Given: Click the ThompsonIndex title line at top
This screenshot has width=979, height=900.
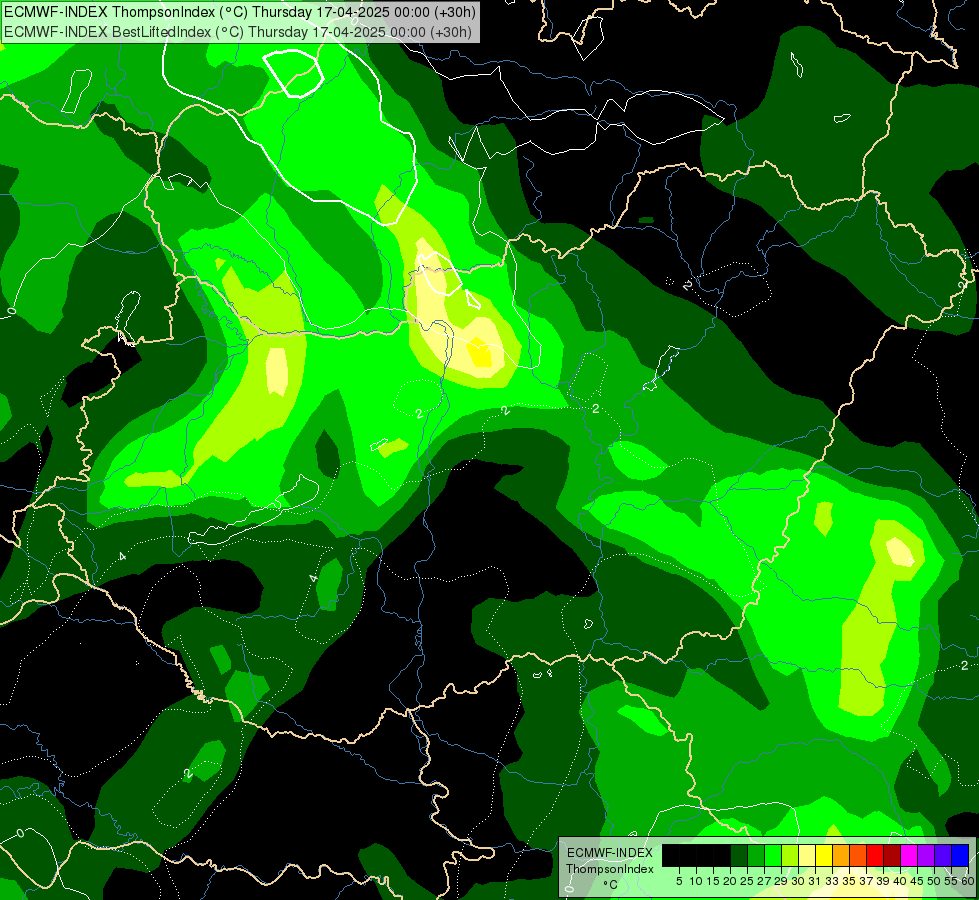Looking at the screenshot, I should (x=240, y=12).
